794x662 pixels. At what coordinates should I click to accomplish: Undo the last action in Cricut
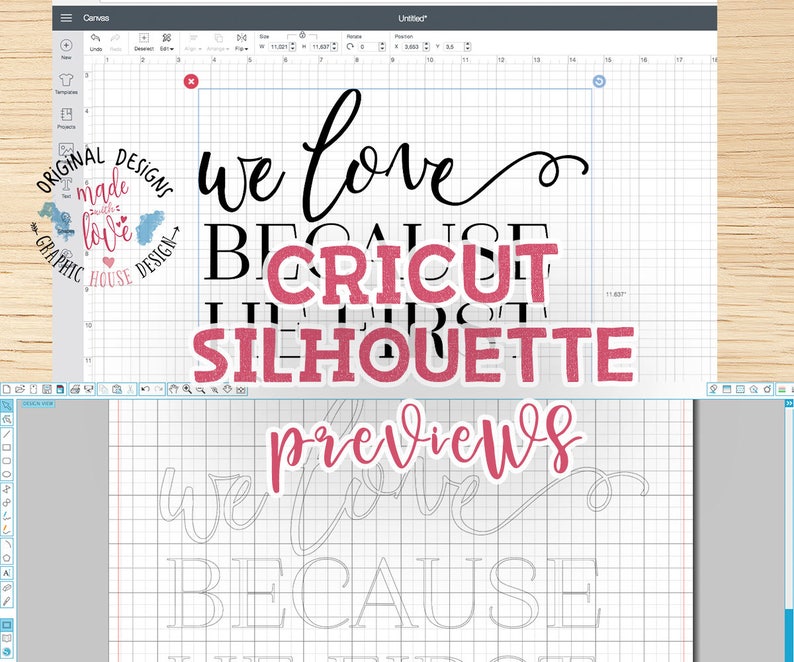(96, 43)
